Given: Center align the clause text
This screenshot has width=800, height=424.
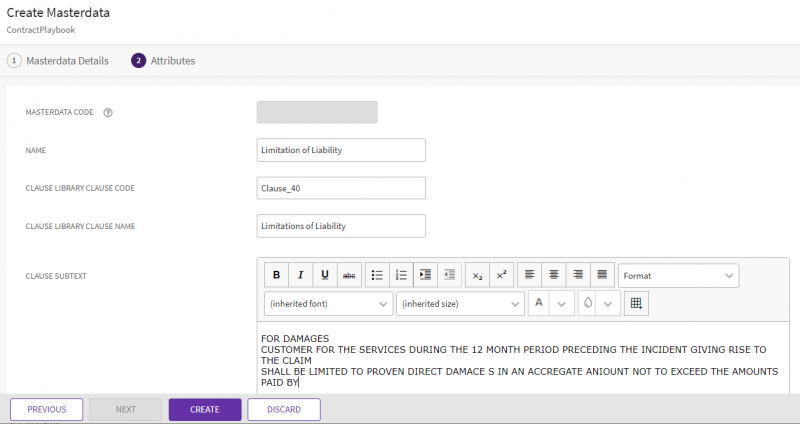Looking at the screenshot, I should [x=553, y=275].
